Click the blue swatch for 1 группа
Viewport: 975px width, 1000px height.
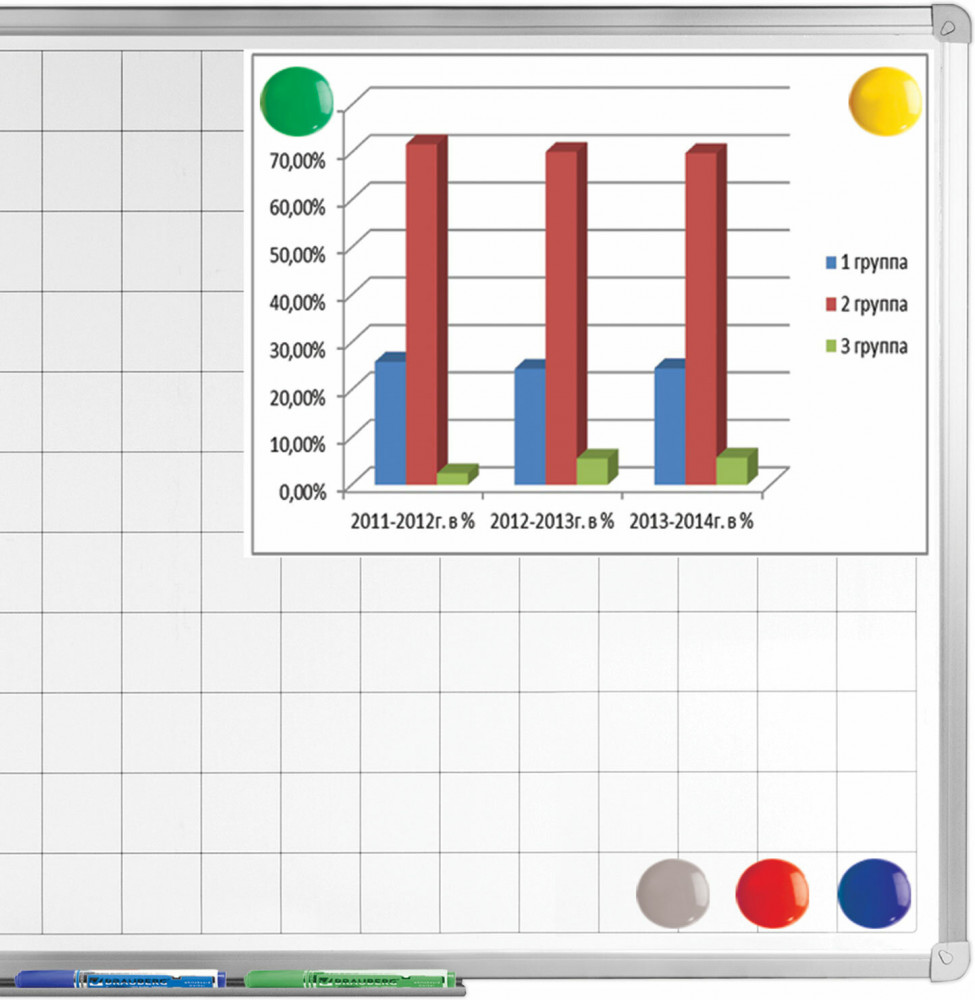tap(830, 264)
